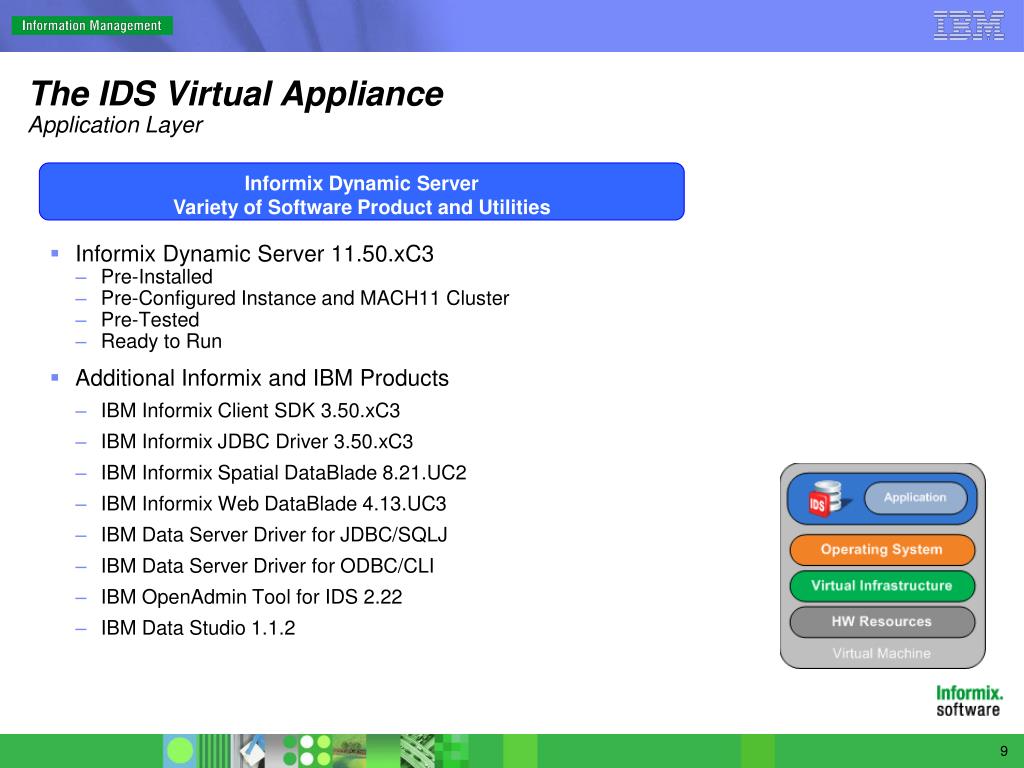Select the Virtual Infrastructure layer
This screenshot has width=1024, height=768.
coord(882,586)
